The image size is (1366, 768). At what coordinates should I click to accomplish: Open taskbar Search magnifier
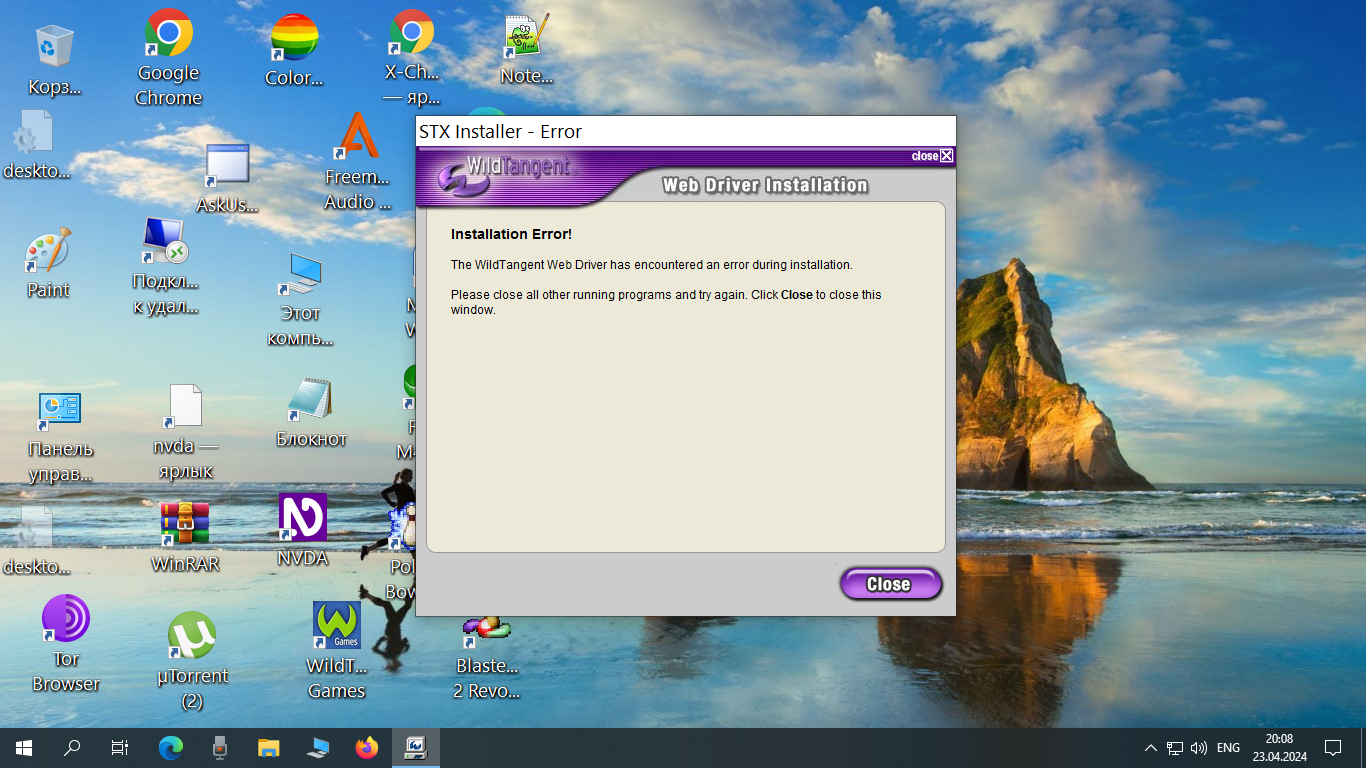click(x=72, y=747)
